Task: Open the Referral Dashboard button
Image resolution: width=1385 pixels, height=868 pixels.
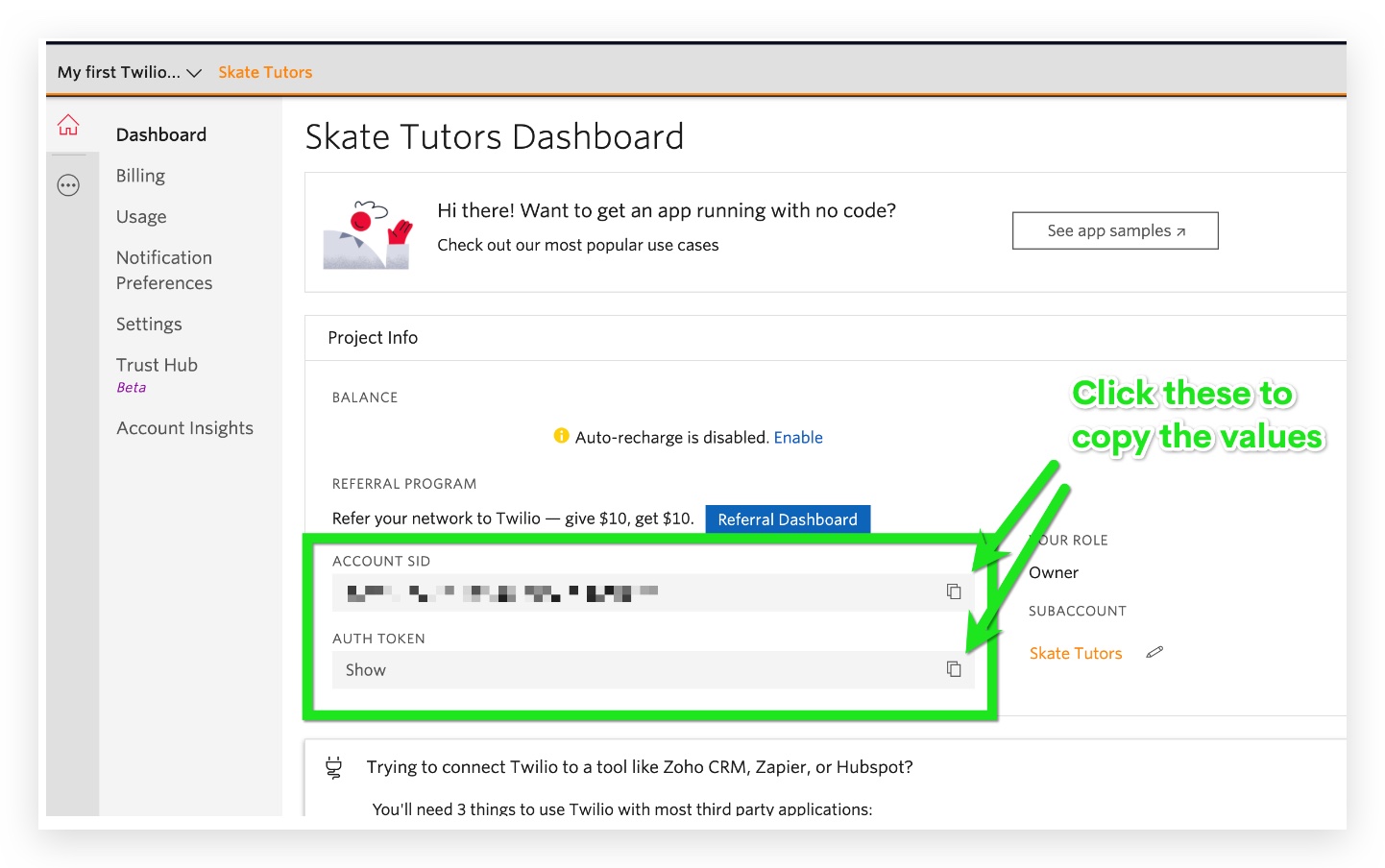Action: pyautogui.click(x=788, y=519)
